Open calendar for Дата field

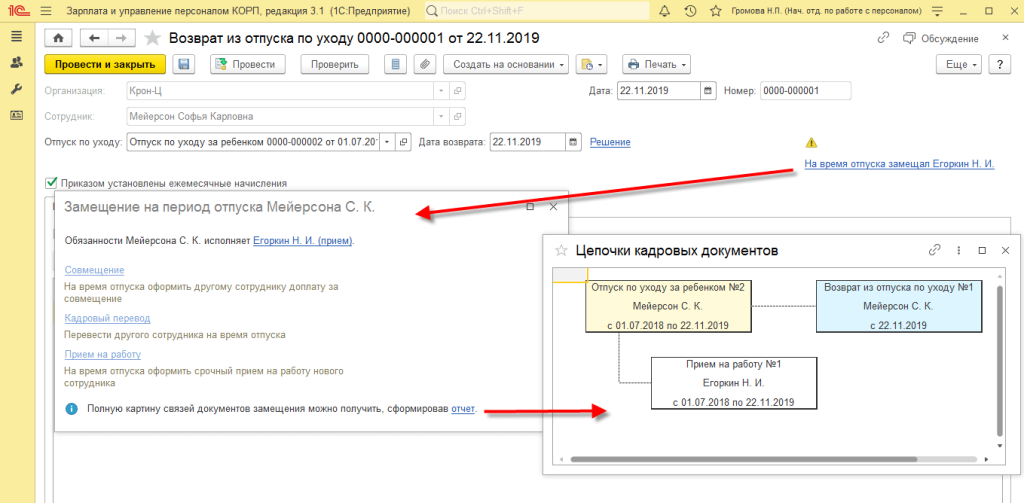[707, 91]
